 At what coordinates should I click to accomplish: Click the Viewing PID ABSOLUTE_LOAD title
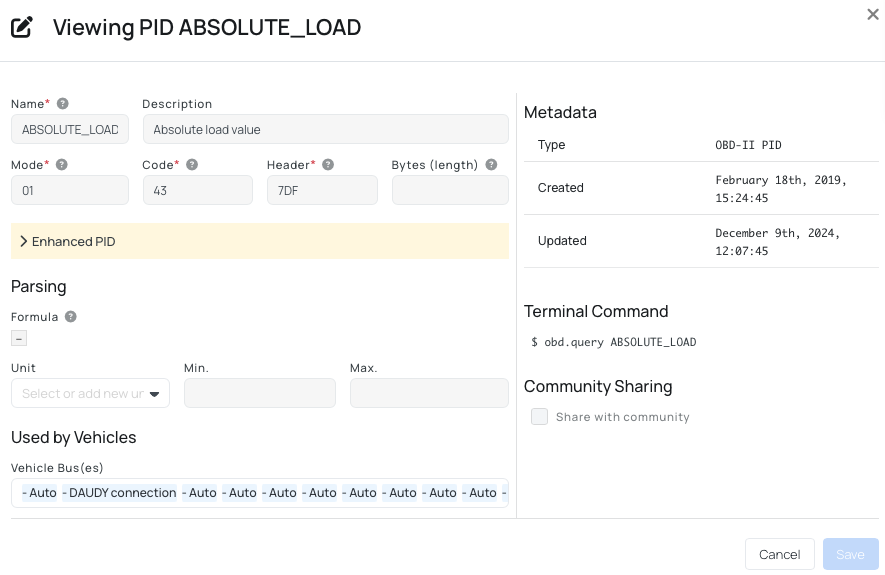coord(207,28)
